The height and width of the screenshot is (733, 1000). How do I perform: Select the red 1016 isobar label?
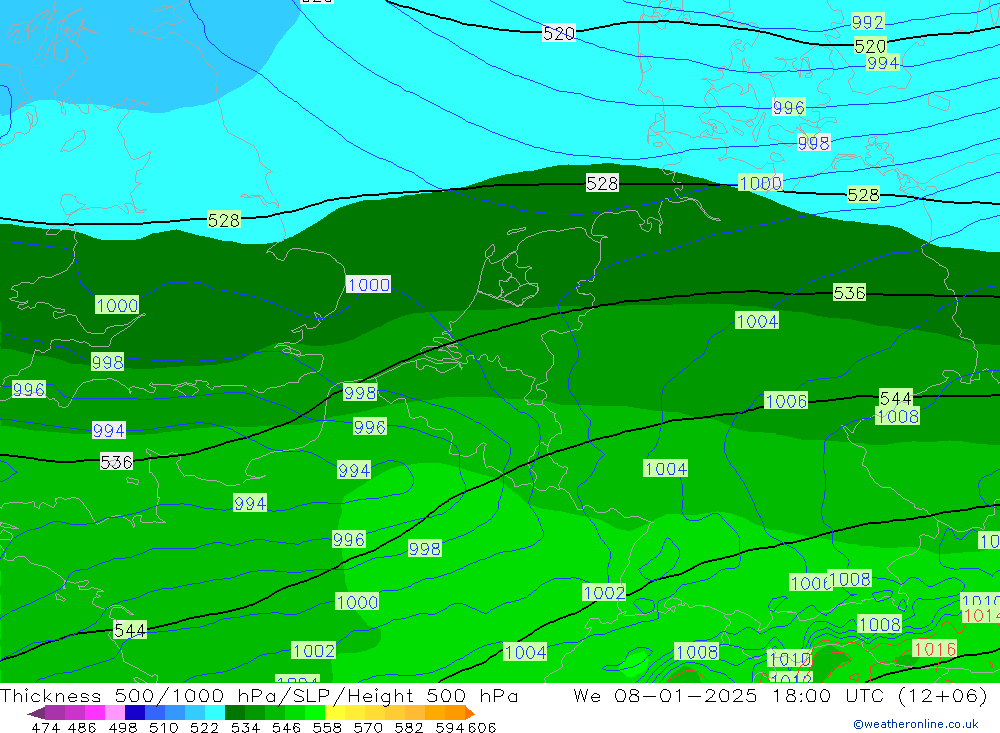tap(934, 649)
